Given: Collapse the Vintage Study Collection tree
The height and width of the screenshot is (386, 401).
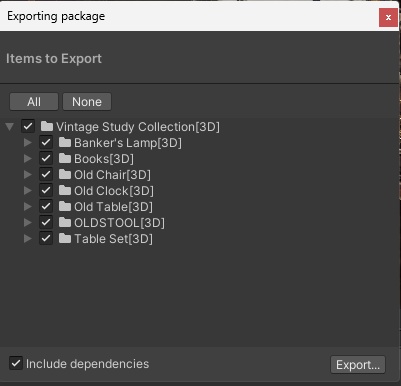Looking at the screenshot, I should coord(10,127).
